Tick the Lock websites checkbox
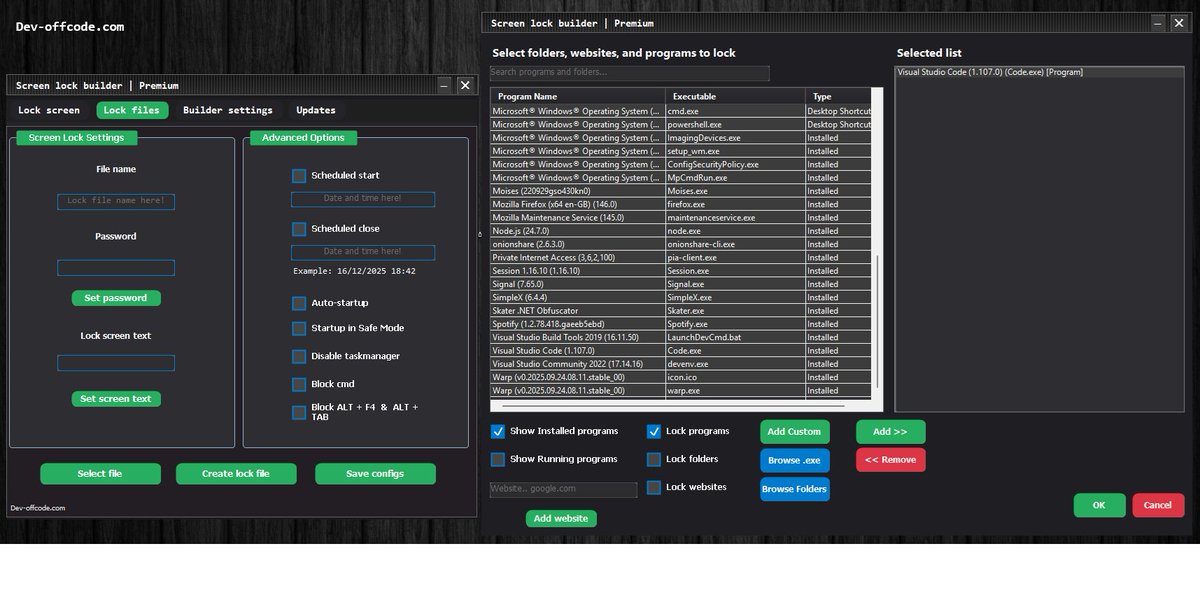The image size is (1200, 614). 654,487
